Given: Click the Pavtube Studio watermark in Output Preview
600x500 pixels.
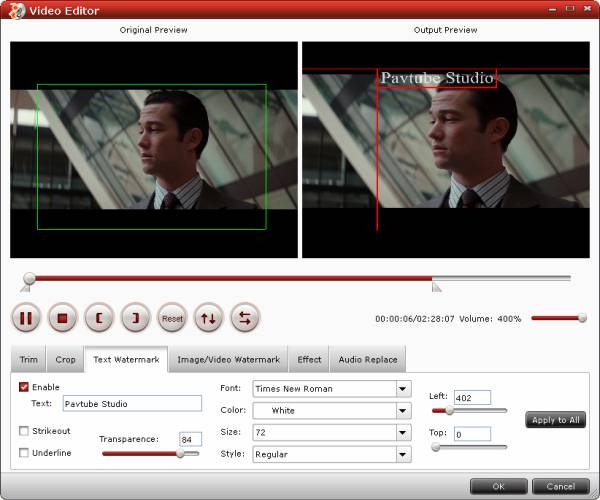Looking at the screenshot, I should (437, 78).
